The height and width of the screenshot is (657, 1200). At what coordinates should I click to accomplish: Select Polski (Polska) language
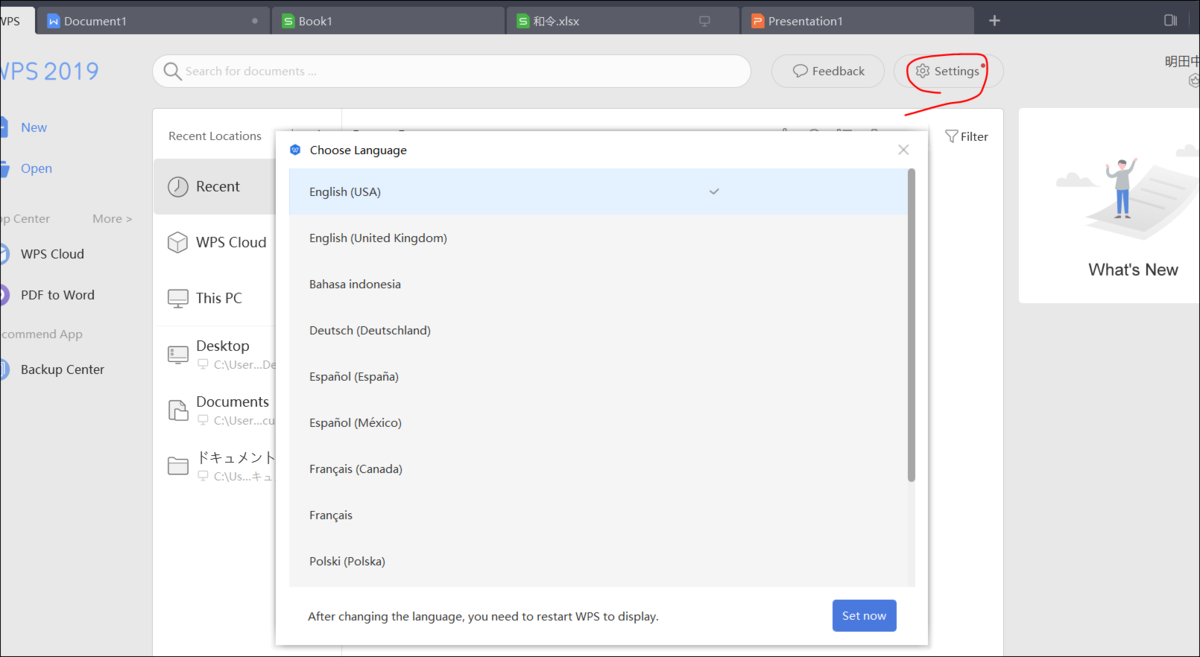click(x=598, y=561)
